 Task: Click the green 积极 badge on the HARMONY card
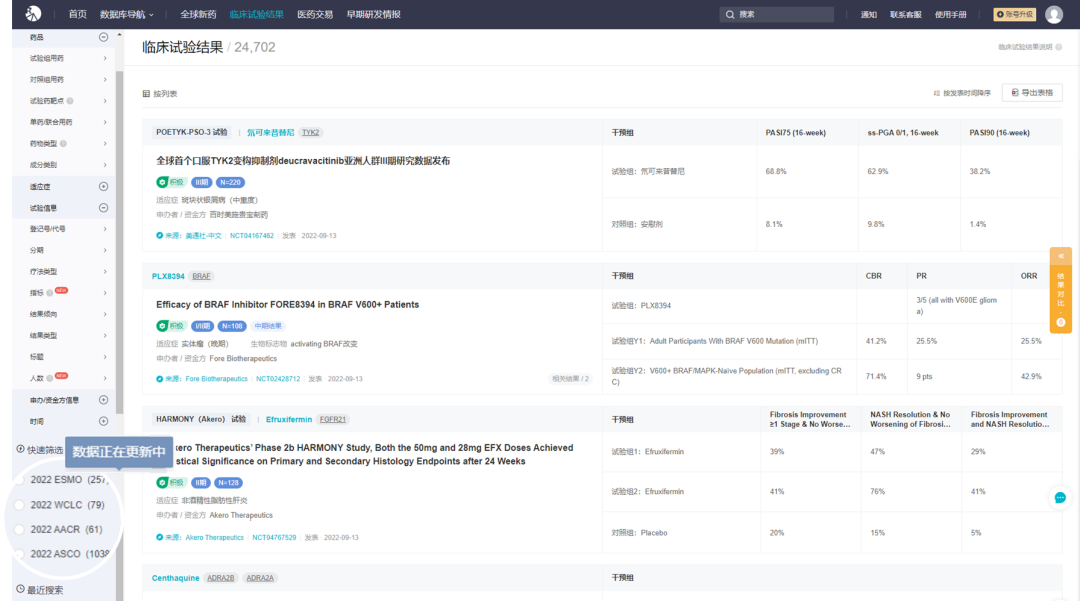tap(171, 483)
